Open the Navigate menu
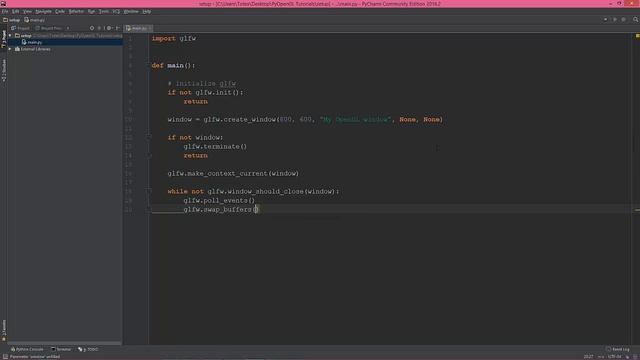The height and width of the screenshot is (360, 640). click(43, 11)
